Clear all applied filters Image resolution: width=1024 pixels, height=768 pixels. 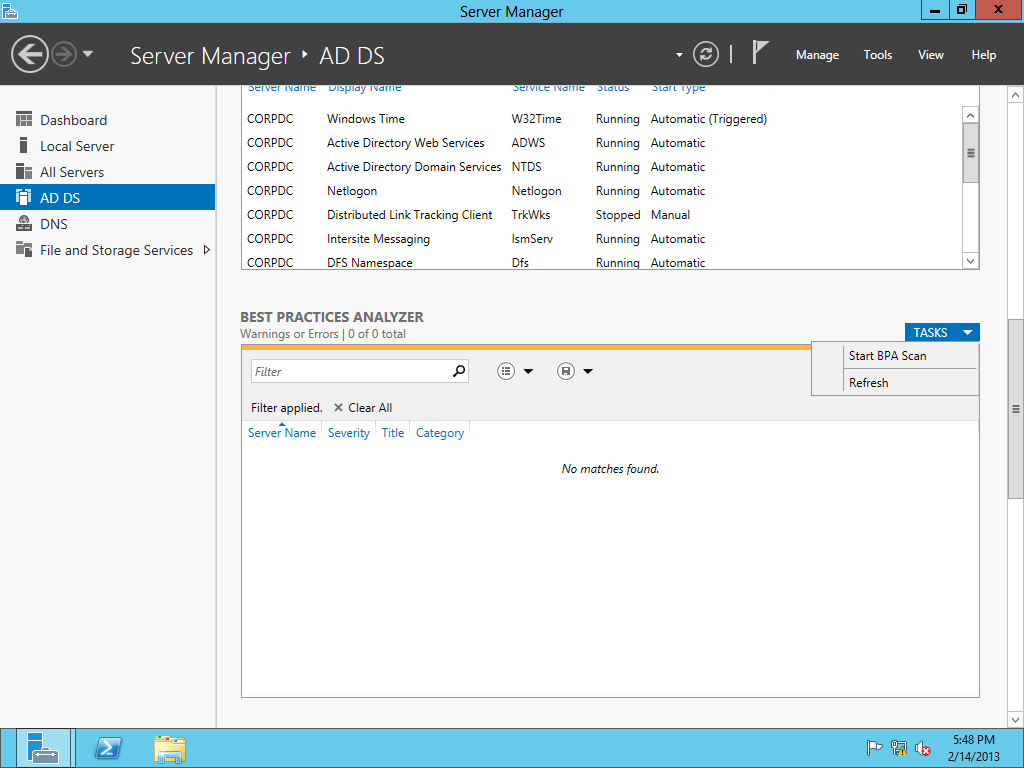click(363, 408)
